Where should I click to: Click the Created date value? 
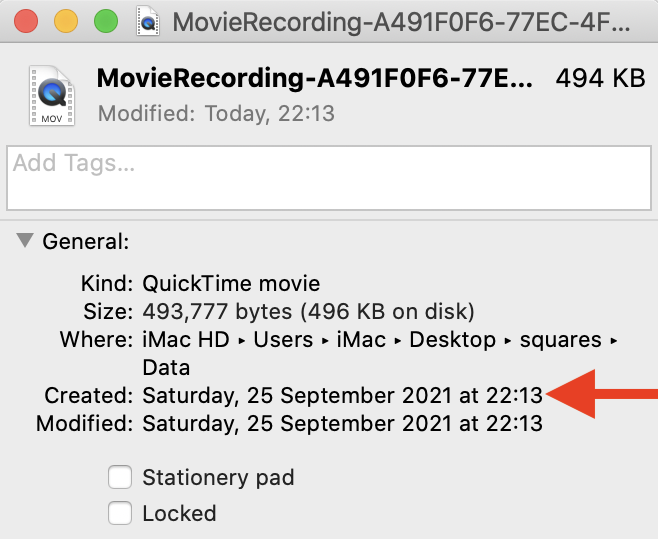pos(342,395)
